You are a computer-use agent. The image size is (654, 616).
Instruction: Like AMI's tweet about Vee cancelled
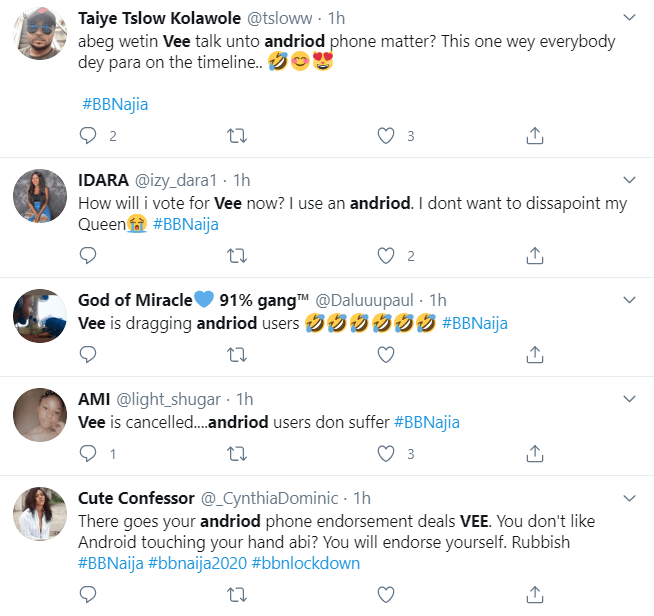(386, 453)
